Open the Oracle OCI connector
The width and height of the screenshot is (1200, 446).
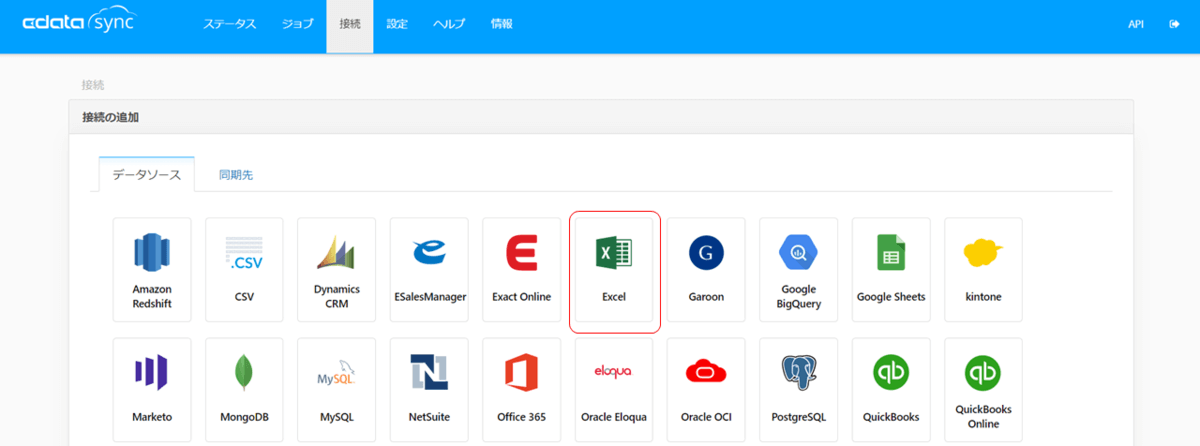pyautogui.click(x=706, y=390)
